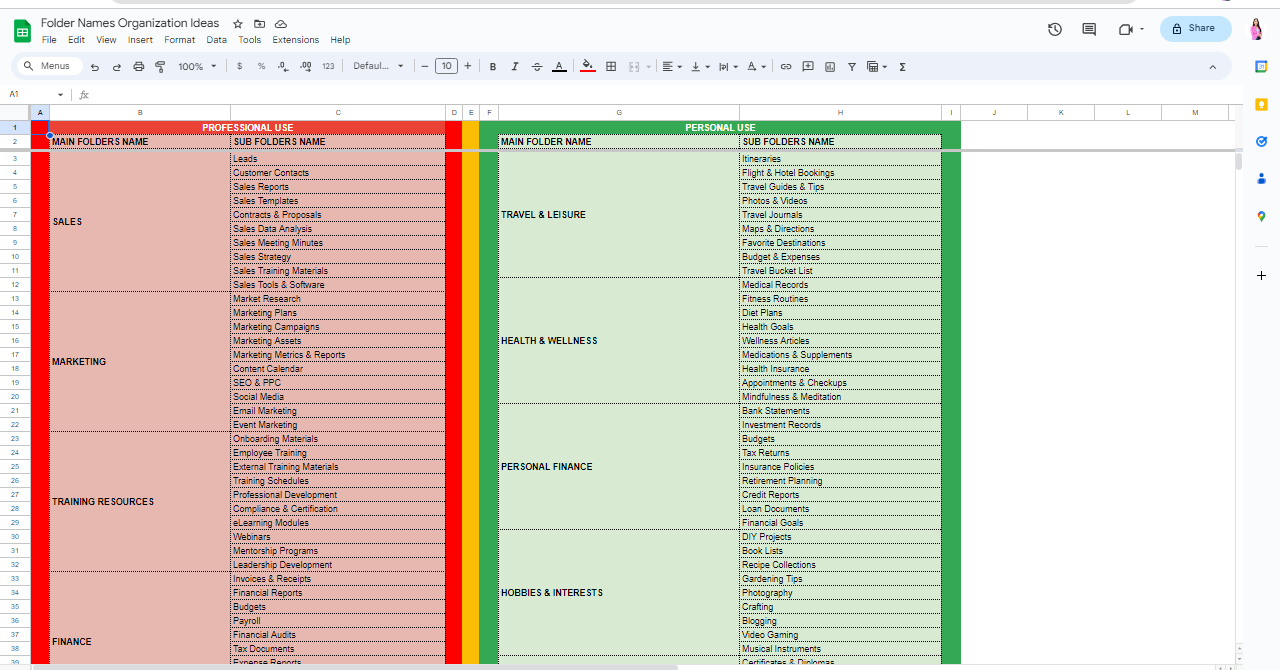
Task: Open the Extensions menu
Action: coord(296,40)
